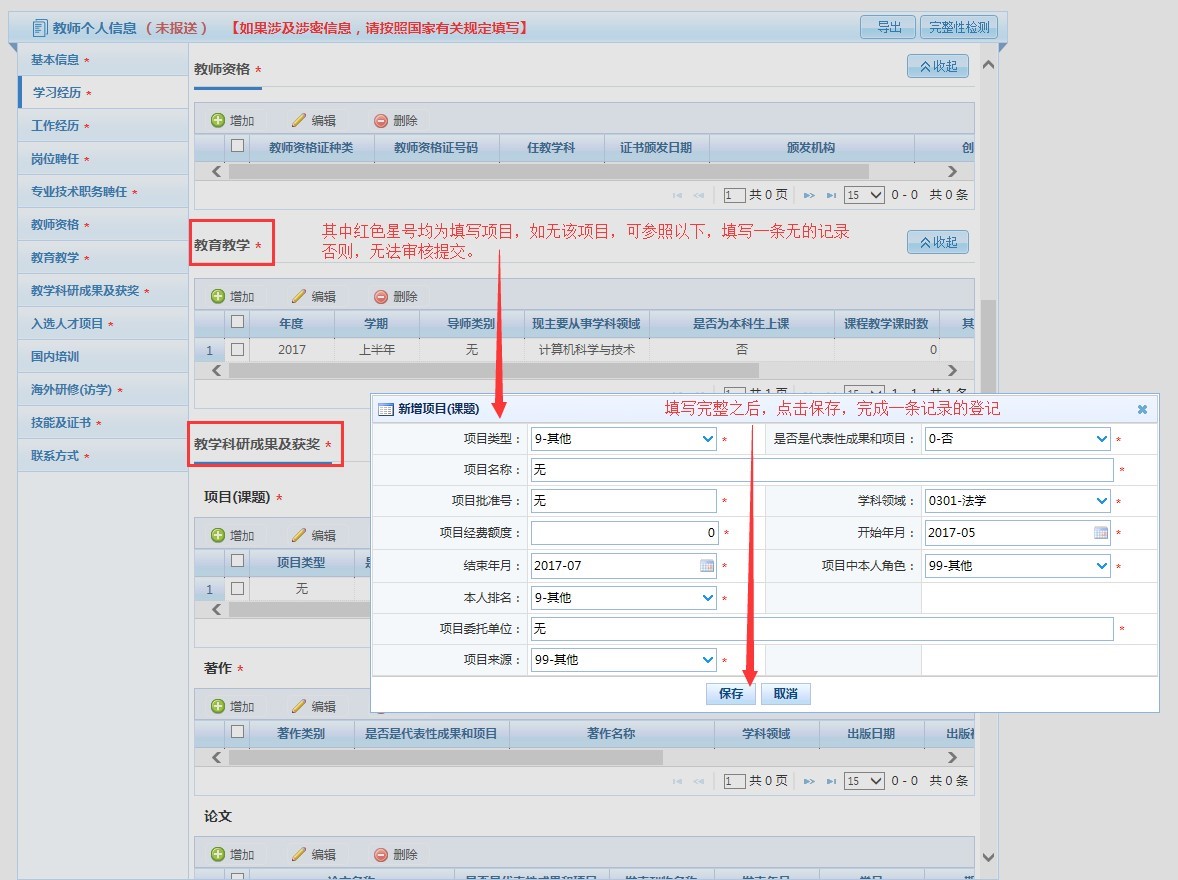Open 入选人才项目 in the left sidebar
Screen dimensions: 1178x880
[x=67, y=324]
